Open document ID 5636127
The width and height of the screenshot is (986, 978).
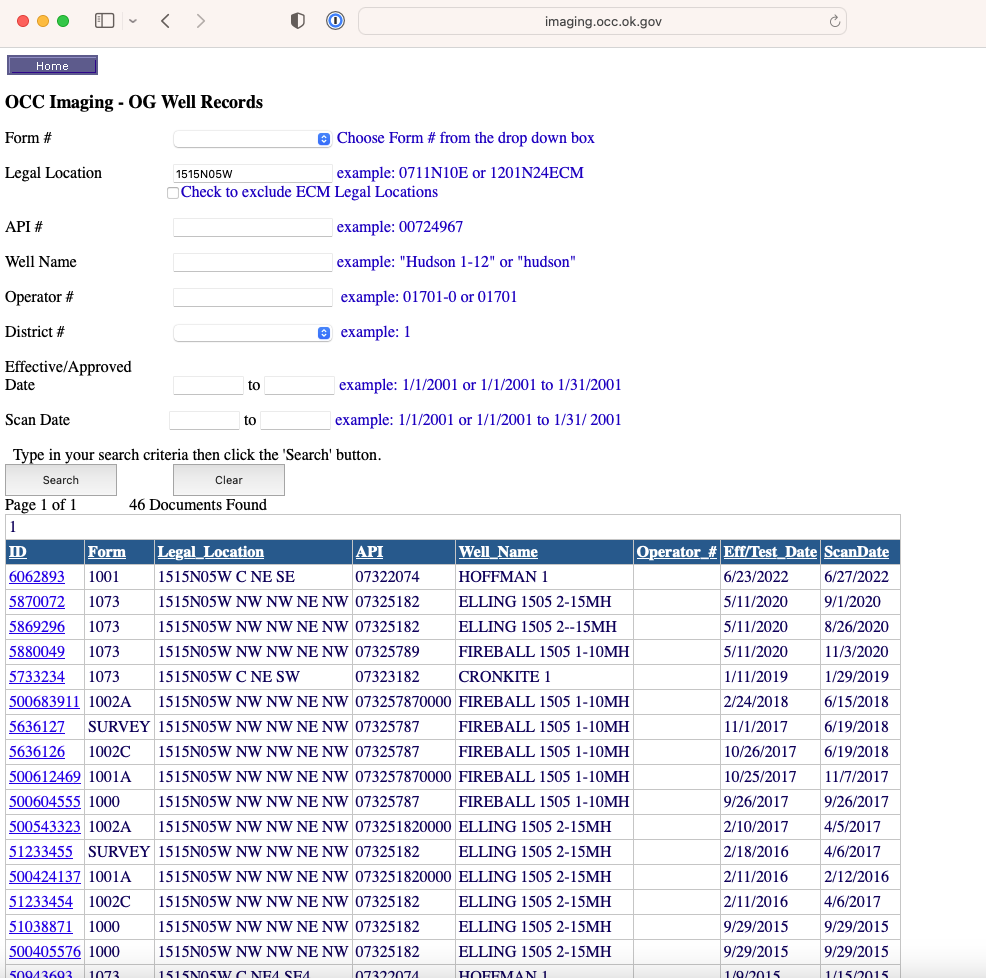pyautogui.click(x=37, y=727)
